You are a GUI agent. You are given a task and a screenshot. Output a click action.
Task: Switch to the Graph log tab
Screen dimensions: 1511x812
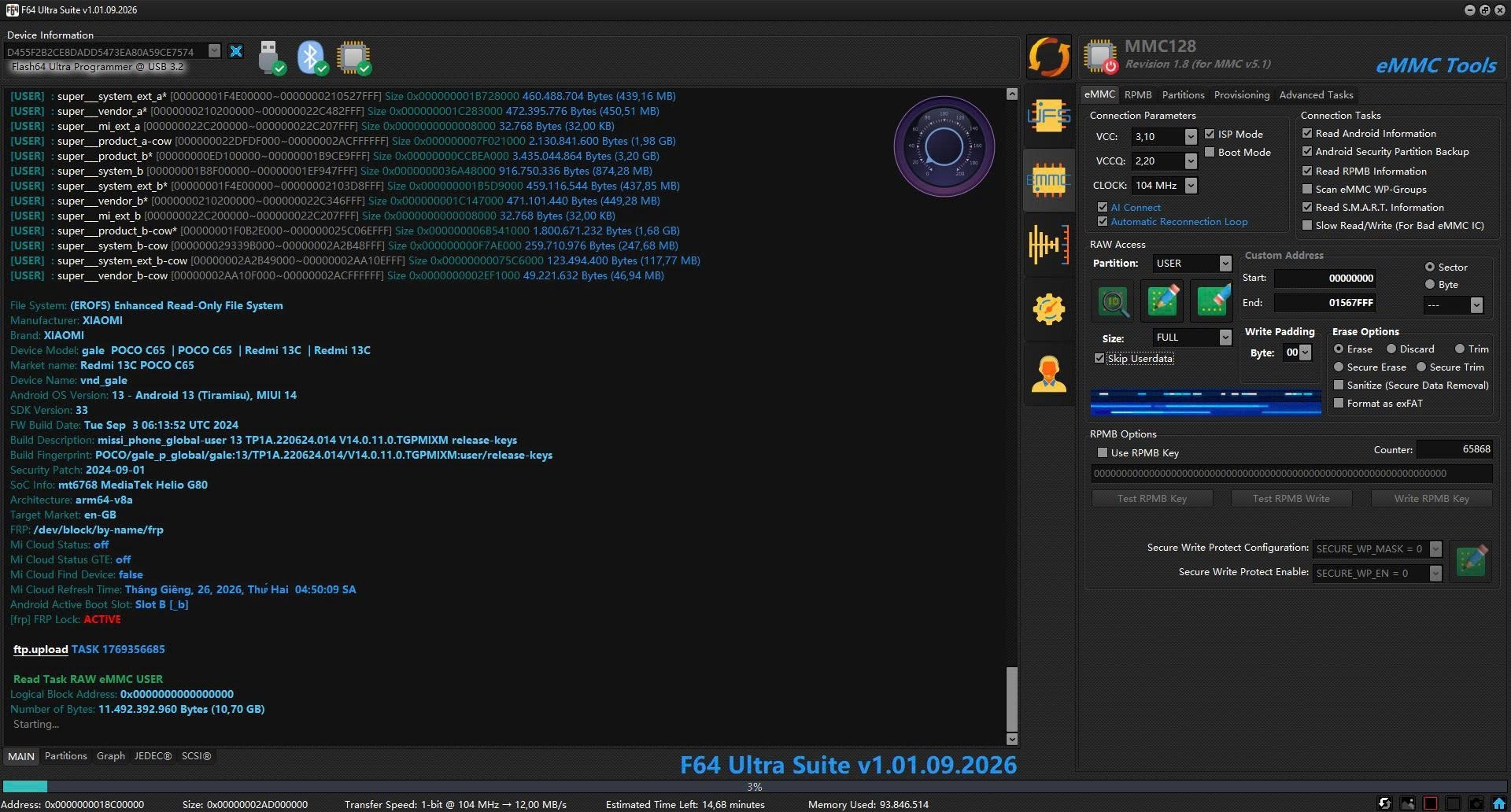(110, 755)
